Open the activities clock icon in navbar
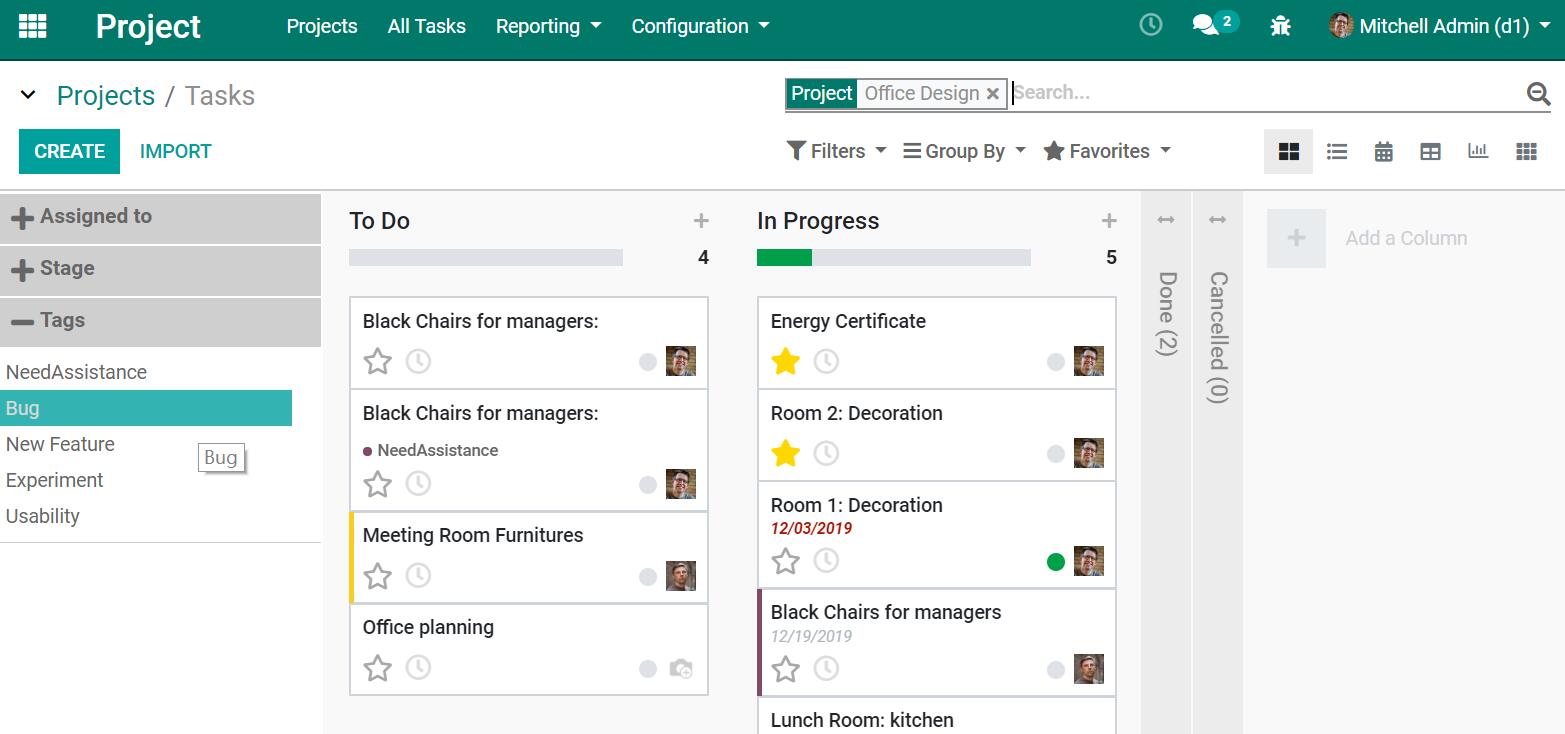Viewport: 1565px width, 734px height. (x=1151, y=26)
